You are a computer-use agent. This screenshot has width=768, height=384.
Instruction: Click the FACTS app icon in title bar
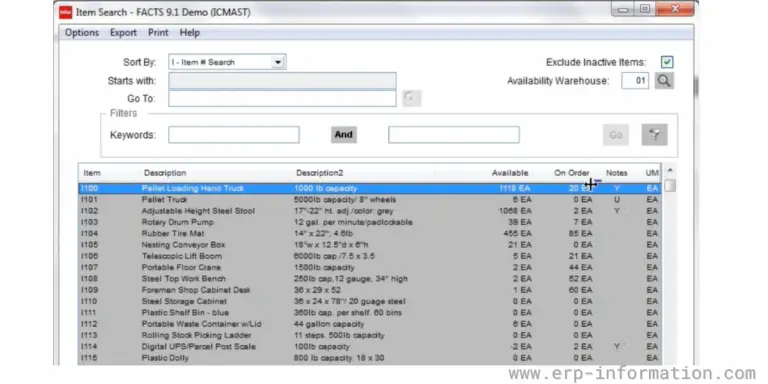(66, 12)
